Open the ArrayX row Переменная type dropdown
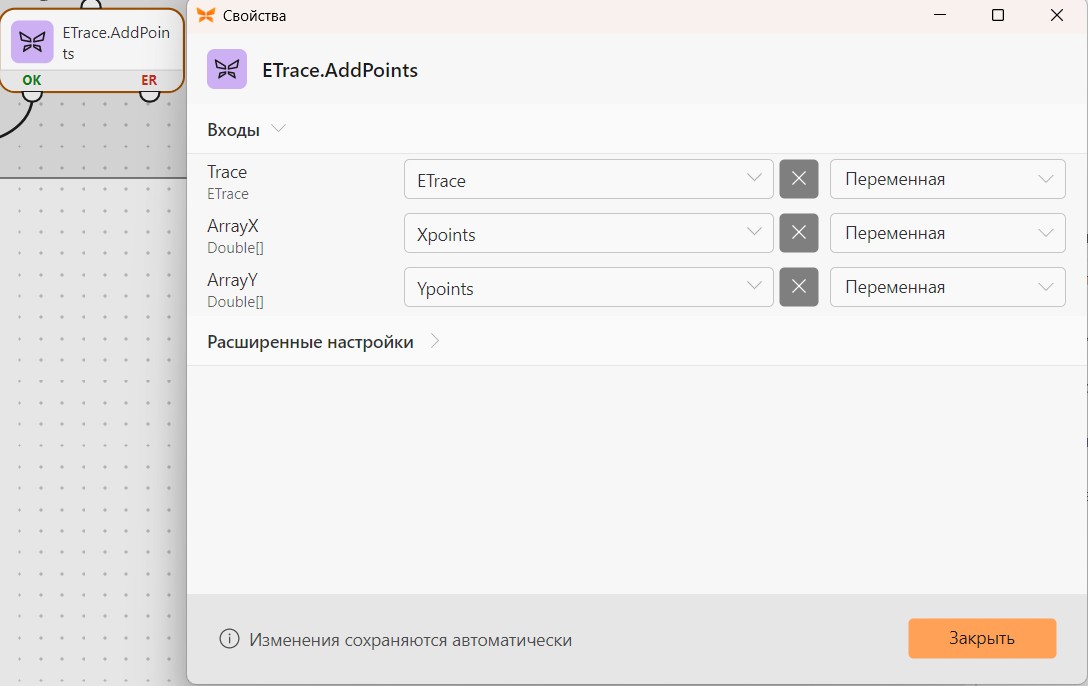1088x686 pixels. (x=948, y=234)
